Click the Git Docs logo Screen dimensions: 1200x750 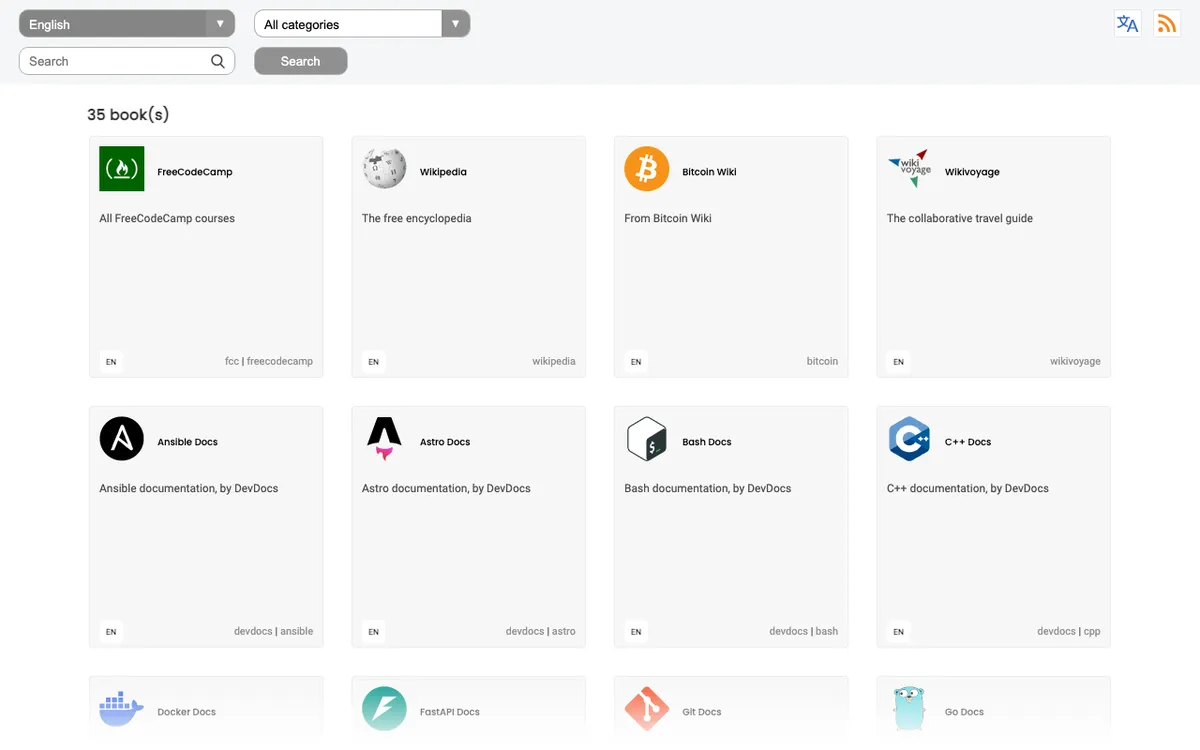point(647,709)
